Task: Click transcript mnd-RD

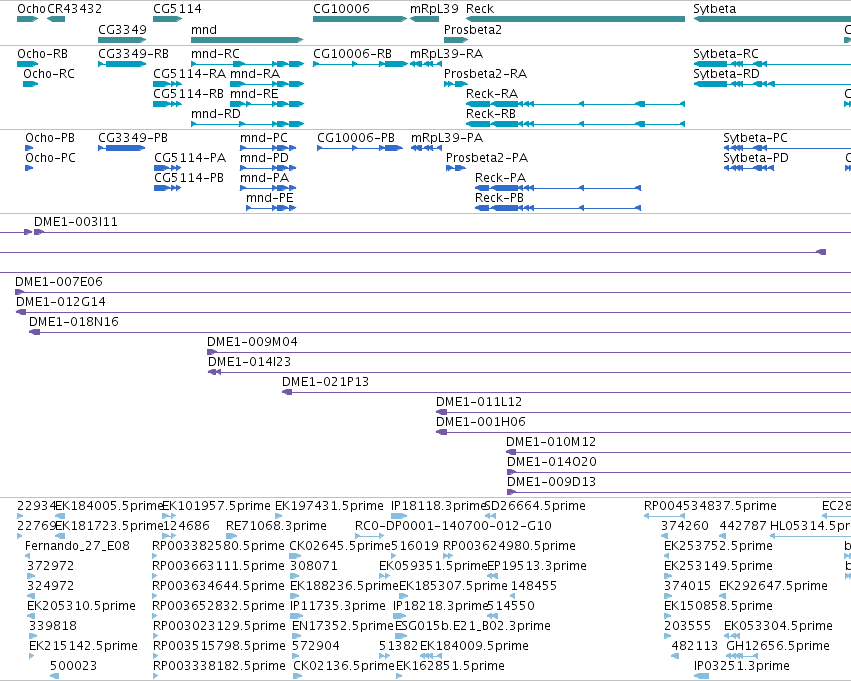Action: click(x=247, y=124)
